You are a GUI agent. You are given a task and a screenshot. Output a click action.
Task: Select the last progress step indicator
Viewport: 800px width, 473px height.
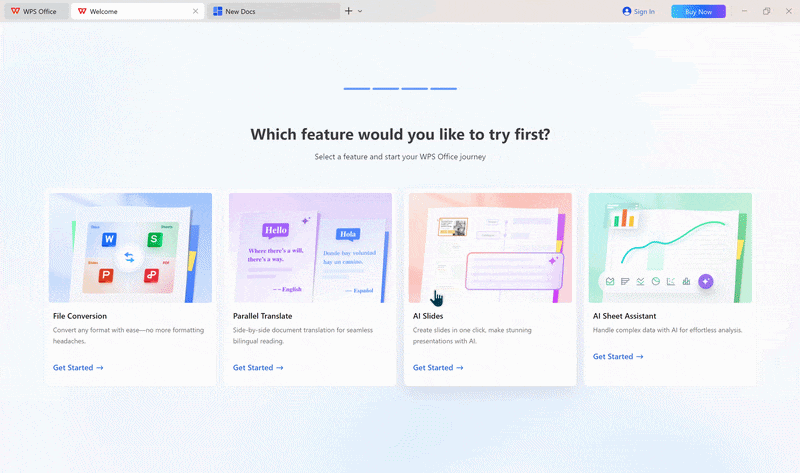tap(443, 89)
